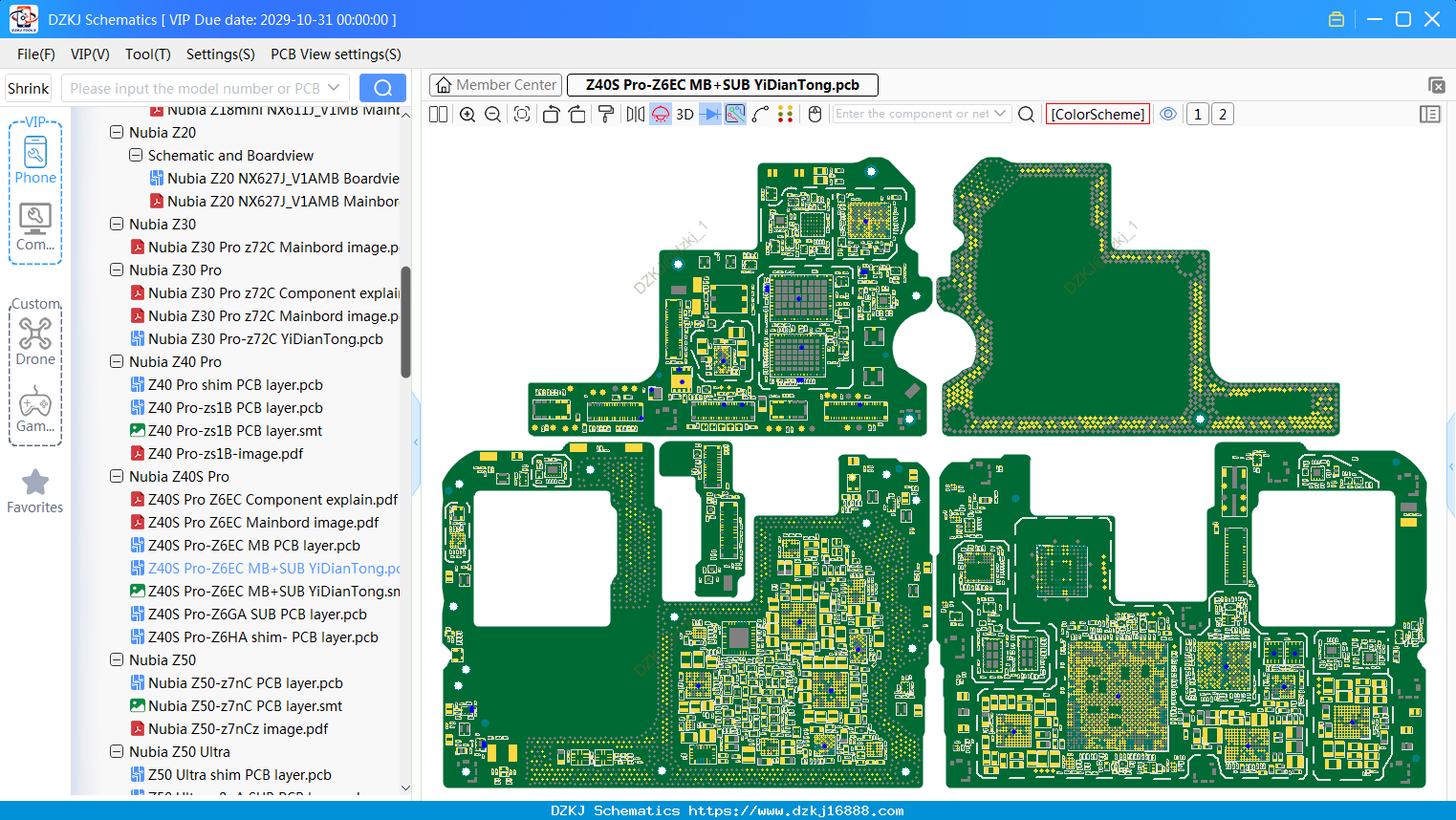Fit the board to the screen
1456x820 pixels.
pyautogui.click(x=522, y=114)
